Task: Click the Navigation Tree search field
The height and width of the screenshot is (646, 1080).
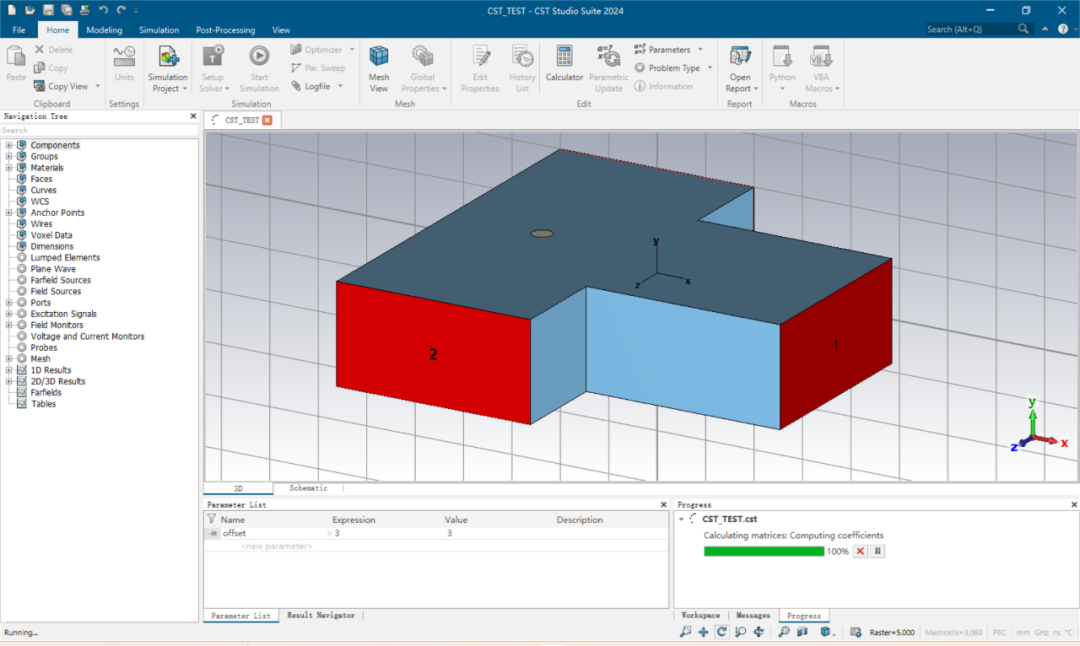Action: click(x=98, y=130)
